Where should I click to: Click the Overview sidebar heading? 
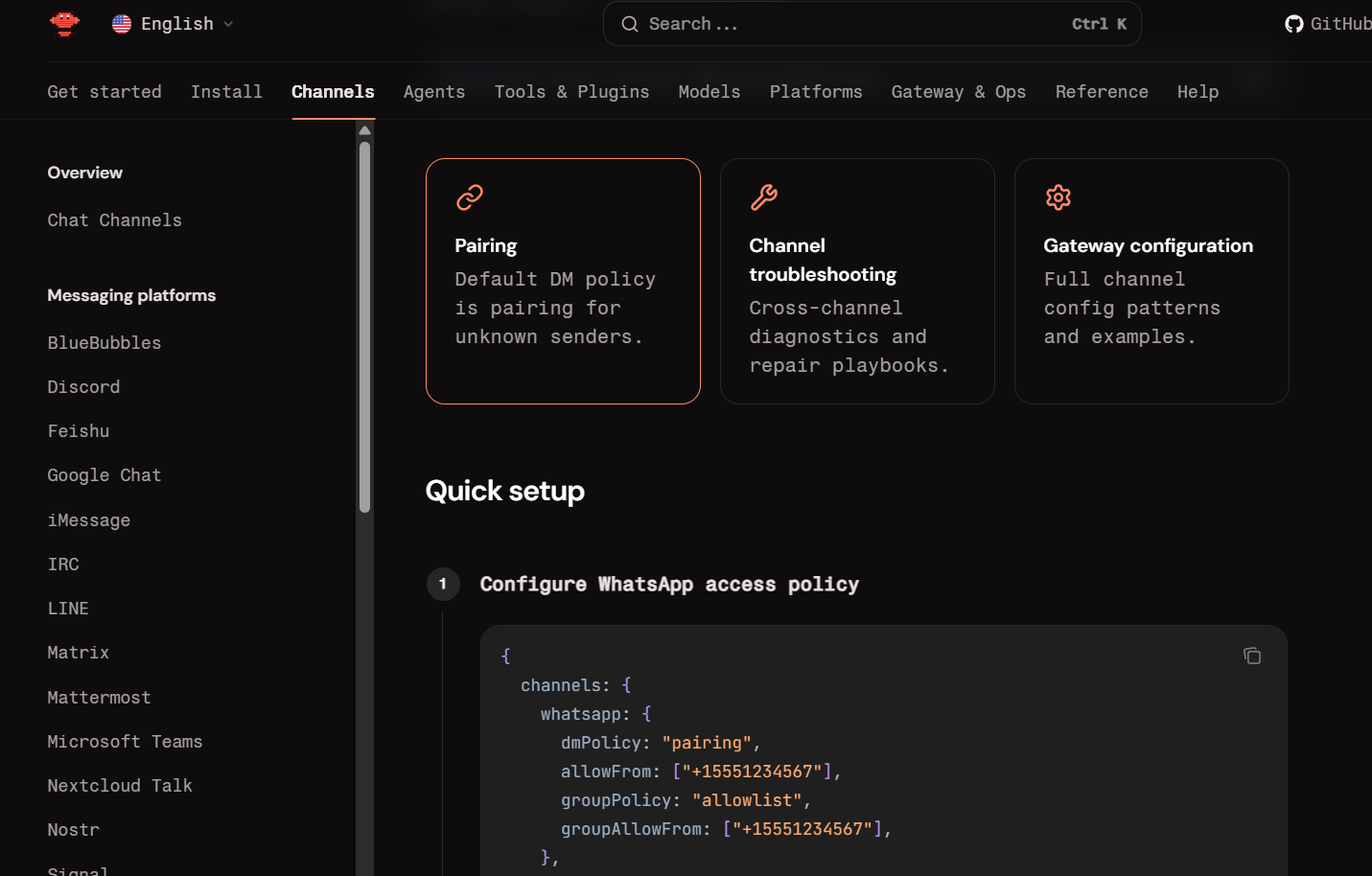pyautogui.click(x=85, y=173)
